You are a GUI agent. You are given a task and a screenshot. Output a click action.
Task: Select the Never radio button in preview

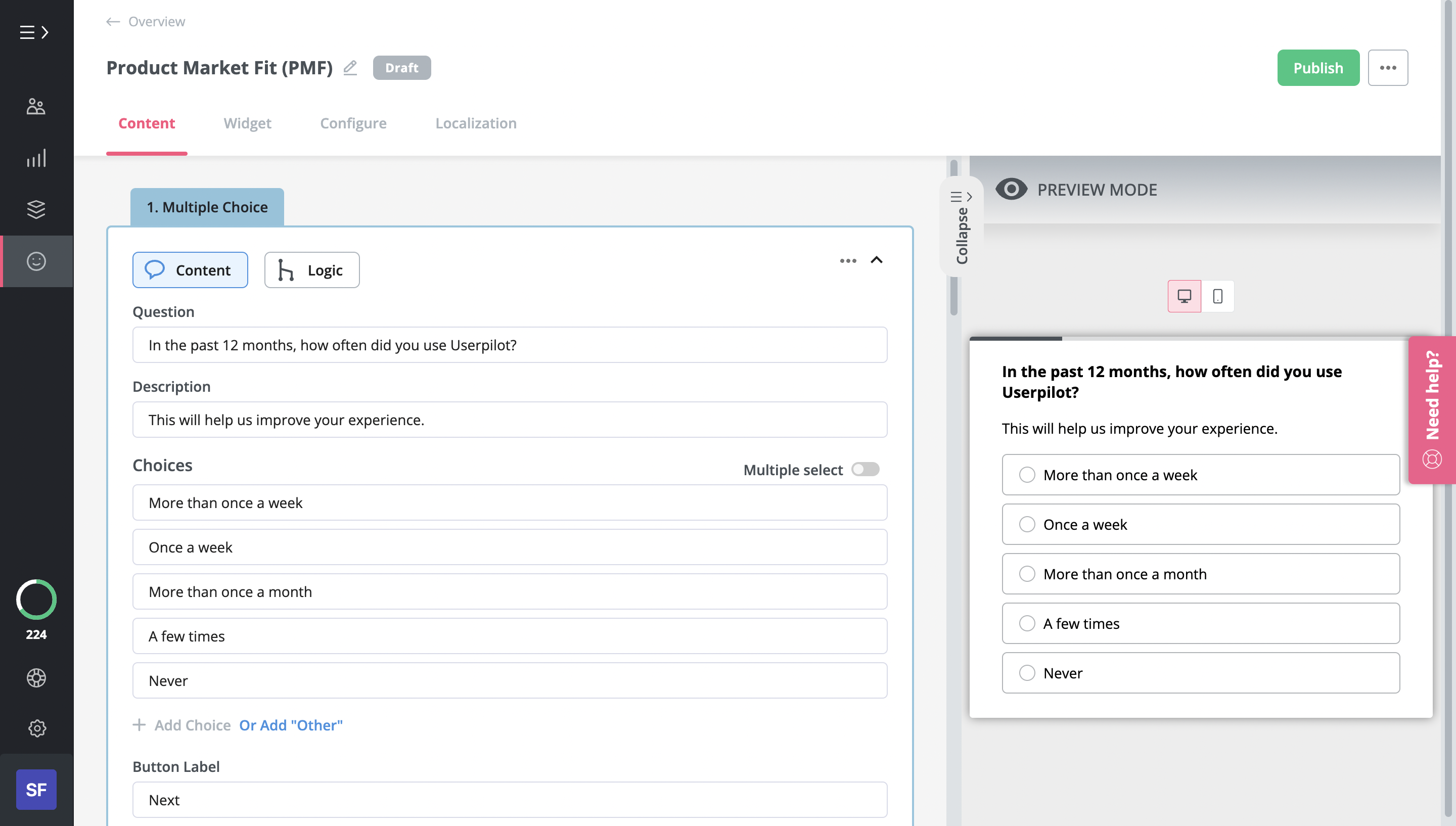(1027, 673)
